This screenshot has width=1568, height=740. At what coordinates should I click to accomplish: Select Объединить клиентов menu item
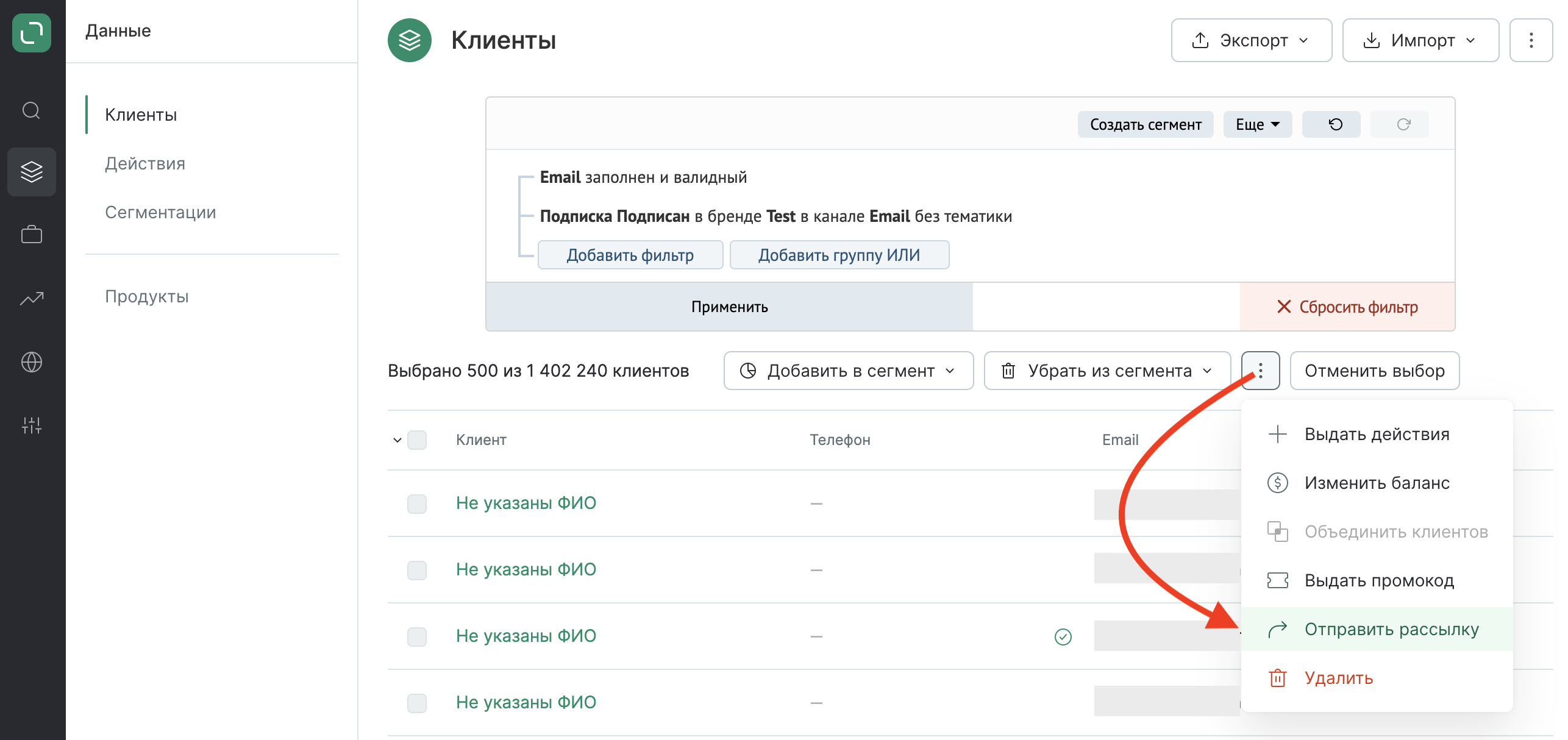(x=1377, y=532)
